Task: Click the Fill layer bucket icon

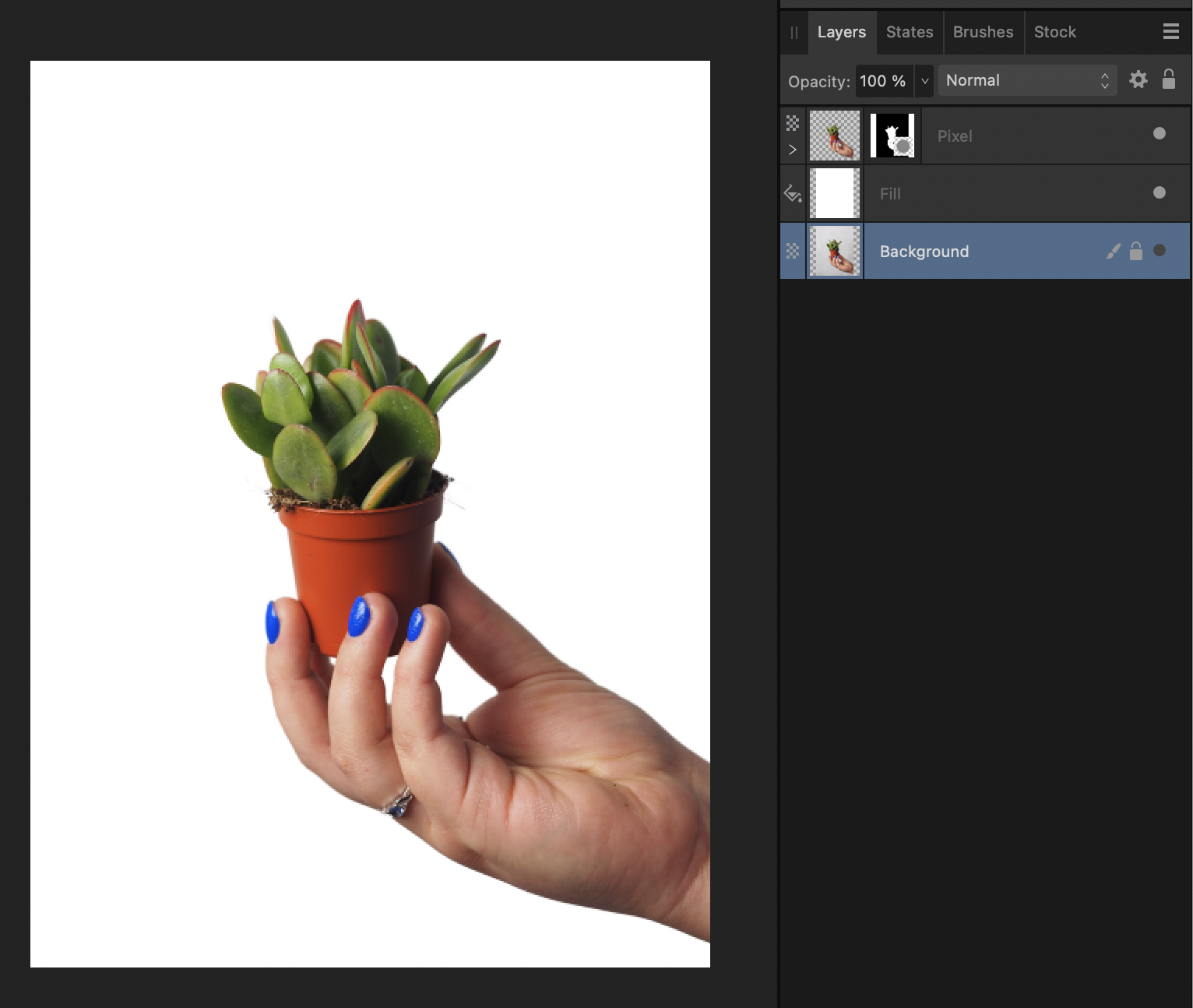Action: coord(793,193)
